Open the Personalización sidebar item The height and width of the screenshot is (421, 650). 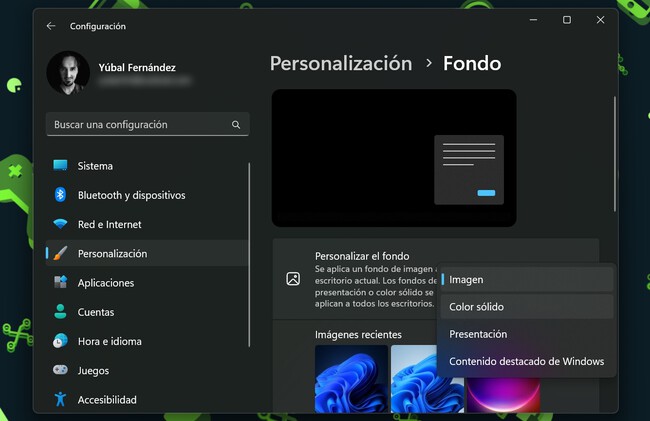click(x=112, y=254)
